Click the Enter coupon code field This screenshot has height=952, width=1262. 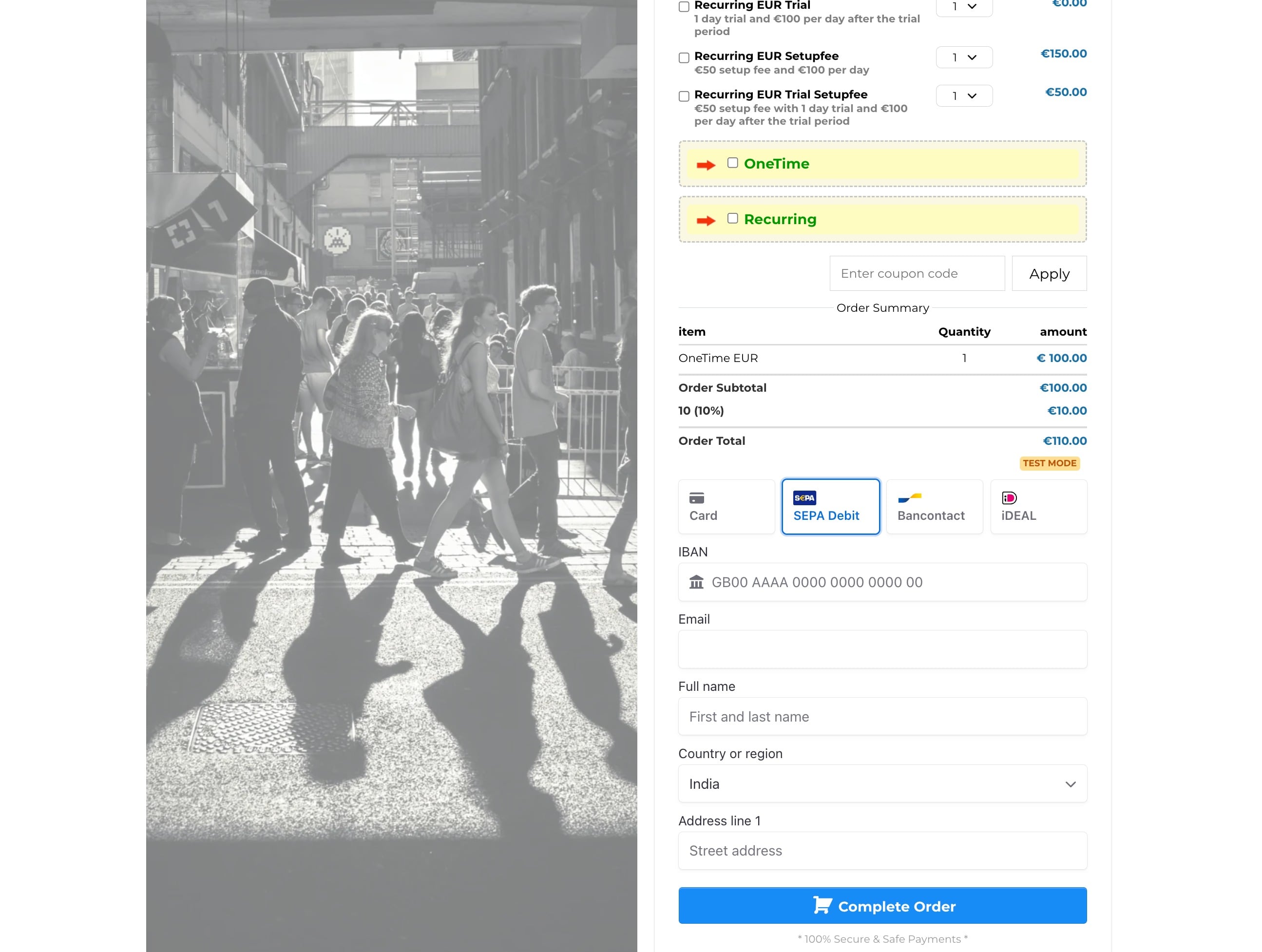point(916,274)
